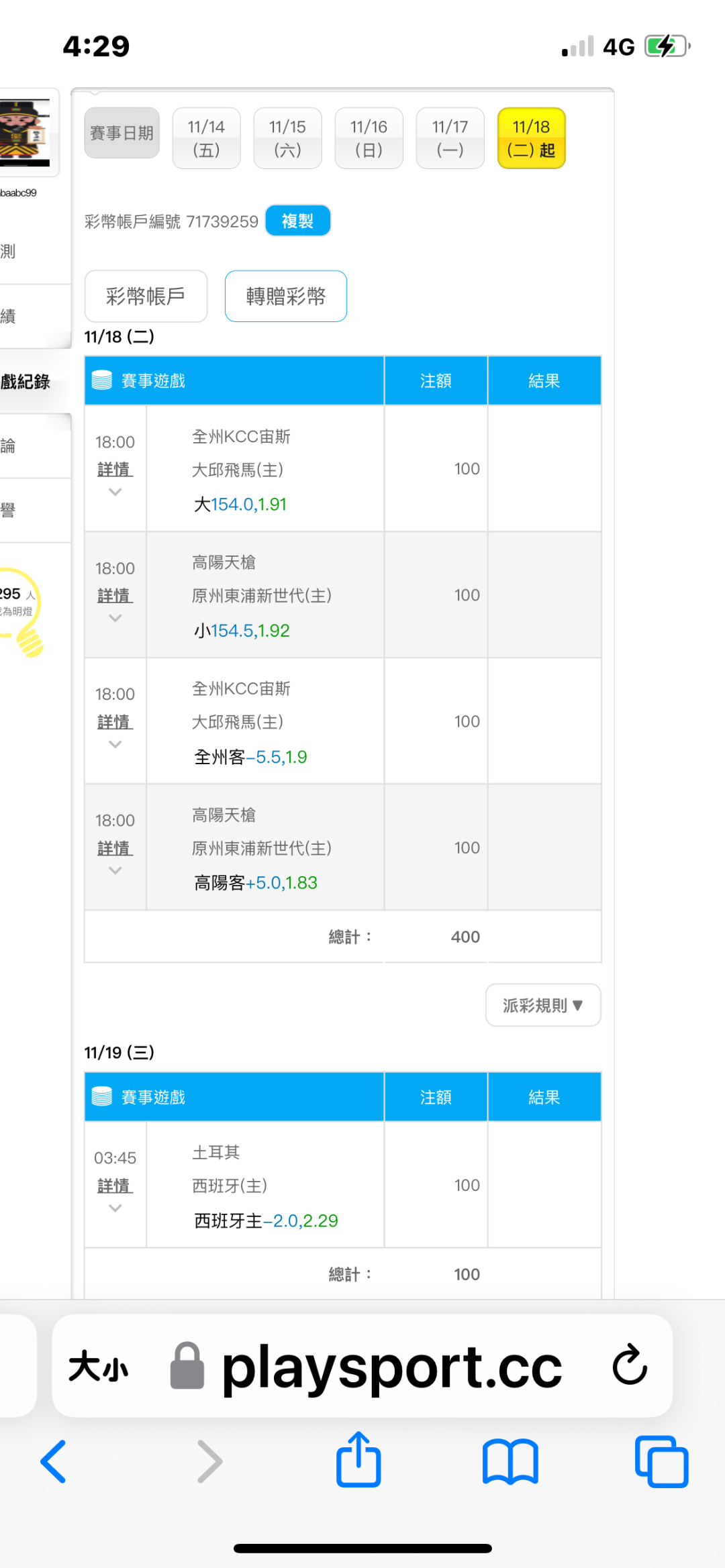Screen dimensions: 725x1568
Task: Reload the playsport.cc page
Action: pos(630,1365)
